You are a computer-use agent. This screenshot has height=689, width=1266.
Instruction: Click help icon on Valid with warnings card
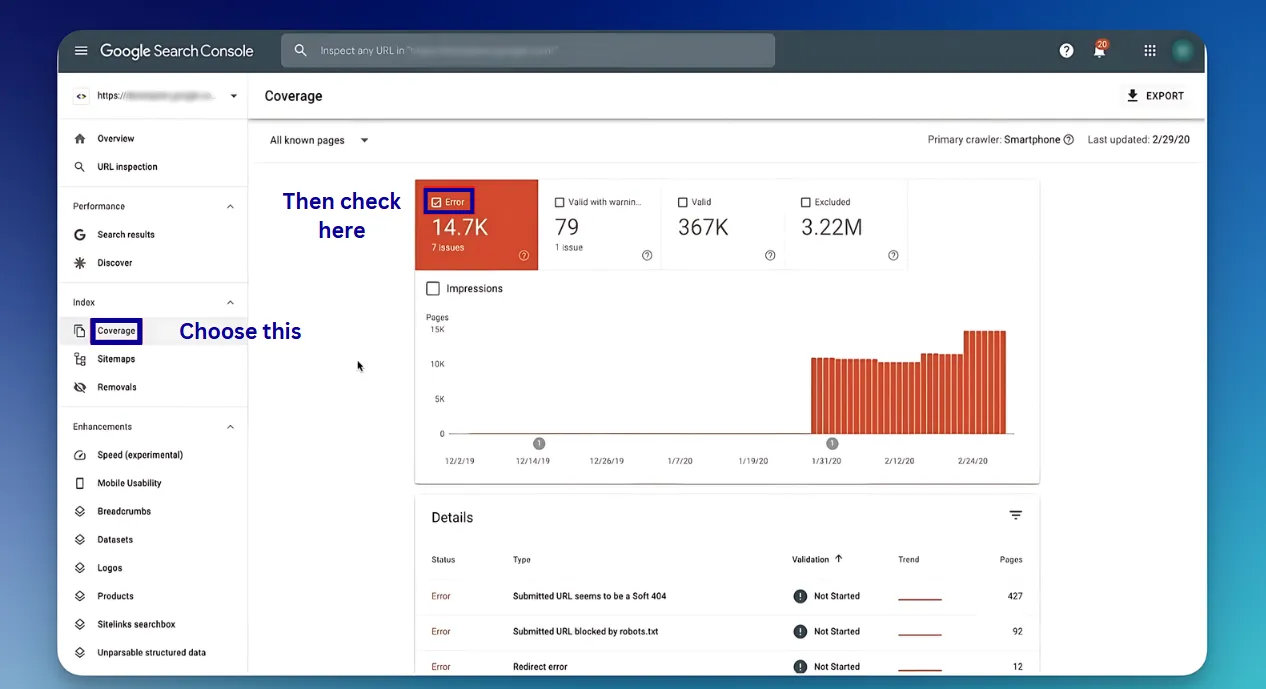(647, 255)
